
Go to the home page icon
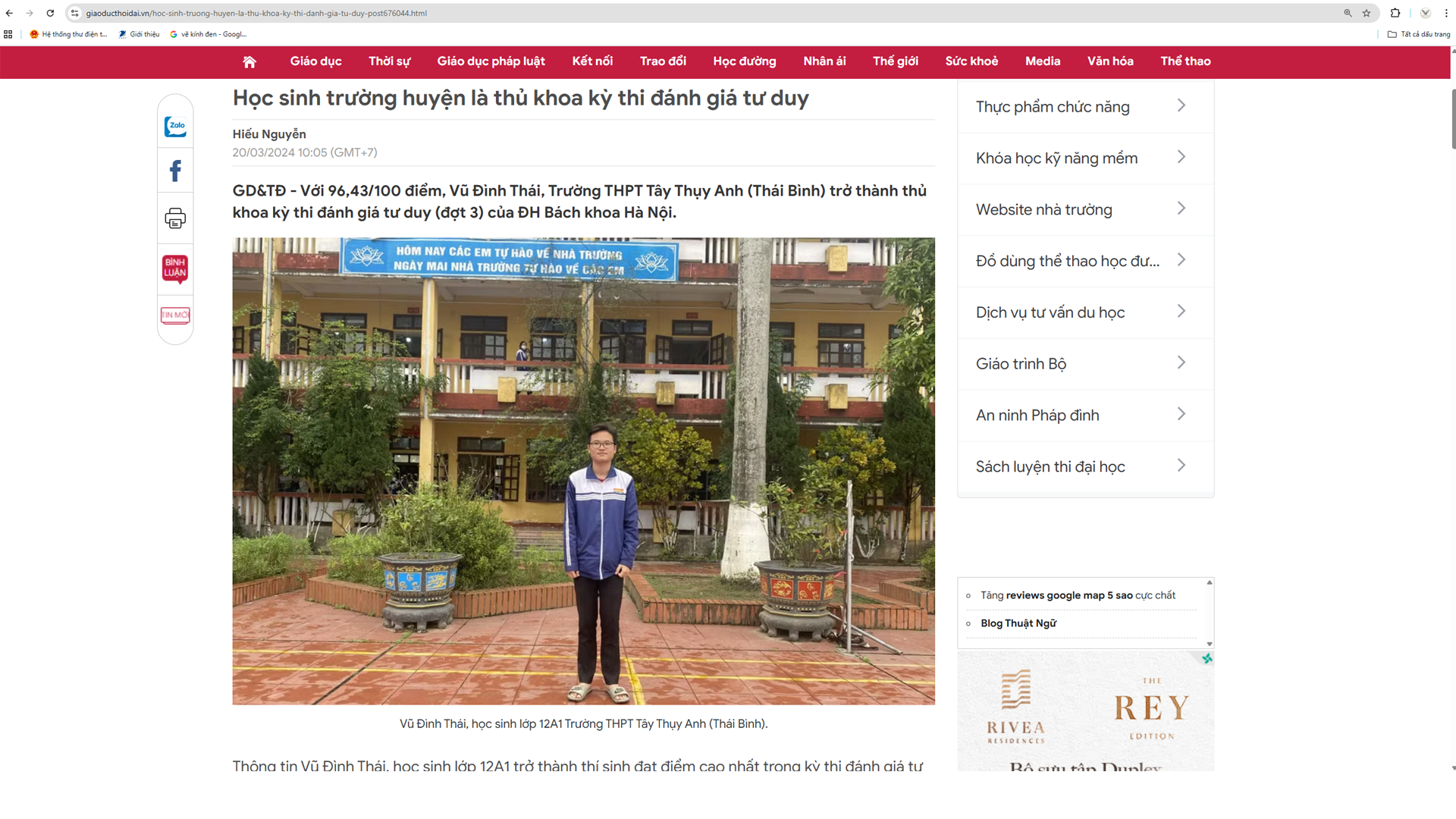(249, 61)
